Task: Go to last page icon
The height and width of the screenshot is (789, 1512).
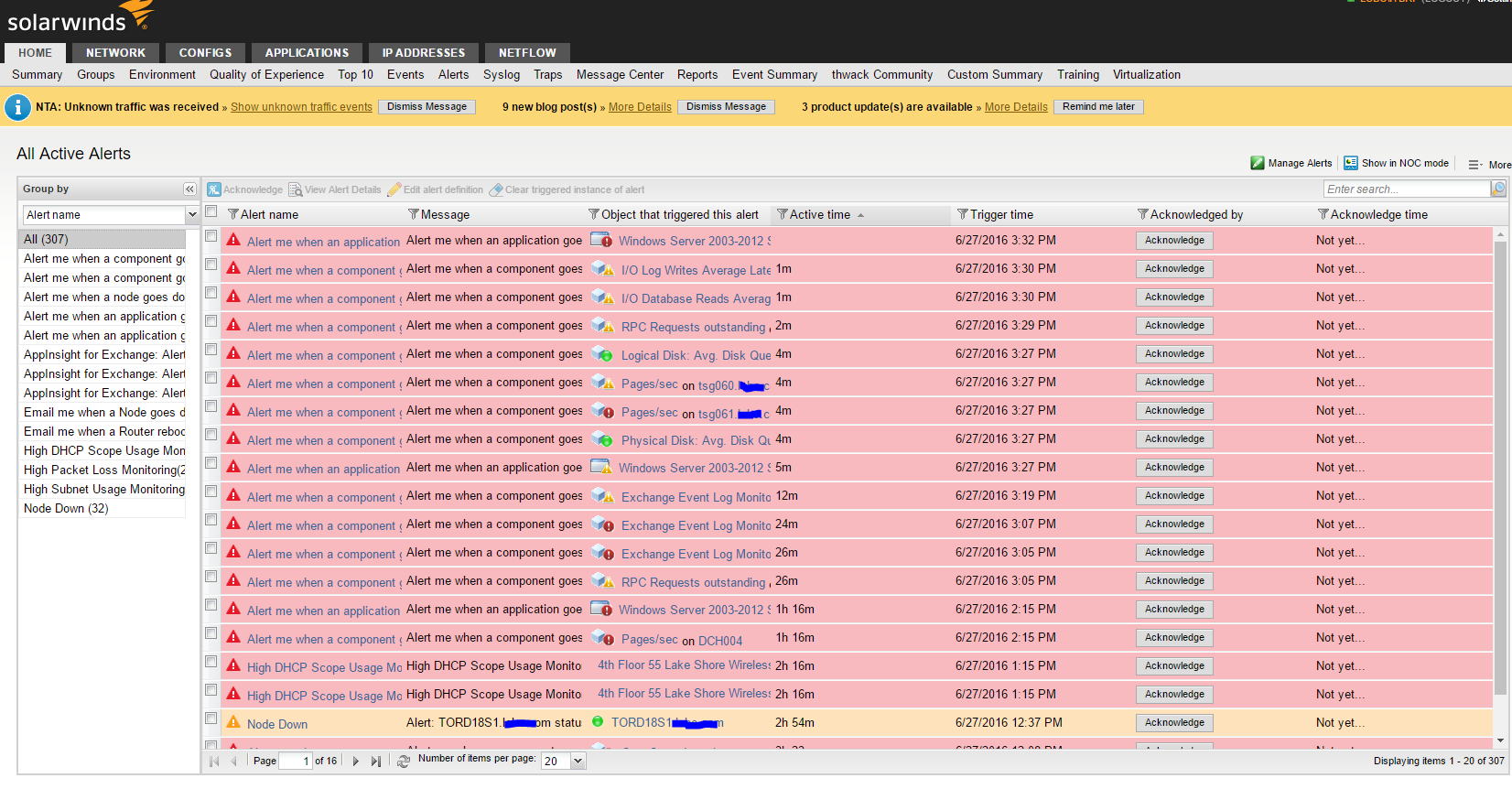Action: (x=375, y=762)
